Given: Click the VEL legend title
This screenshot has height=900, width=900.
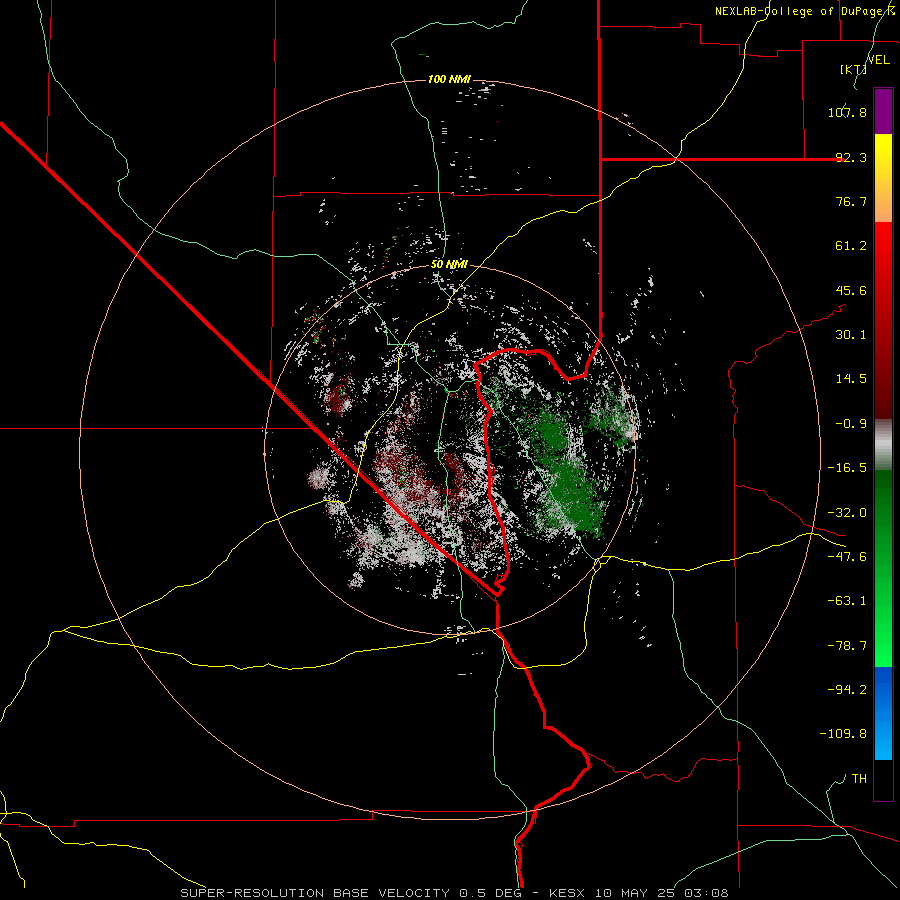Looking at the screenshot, I should [878, 60].
